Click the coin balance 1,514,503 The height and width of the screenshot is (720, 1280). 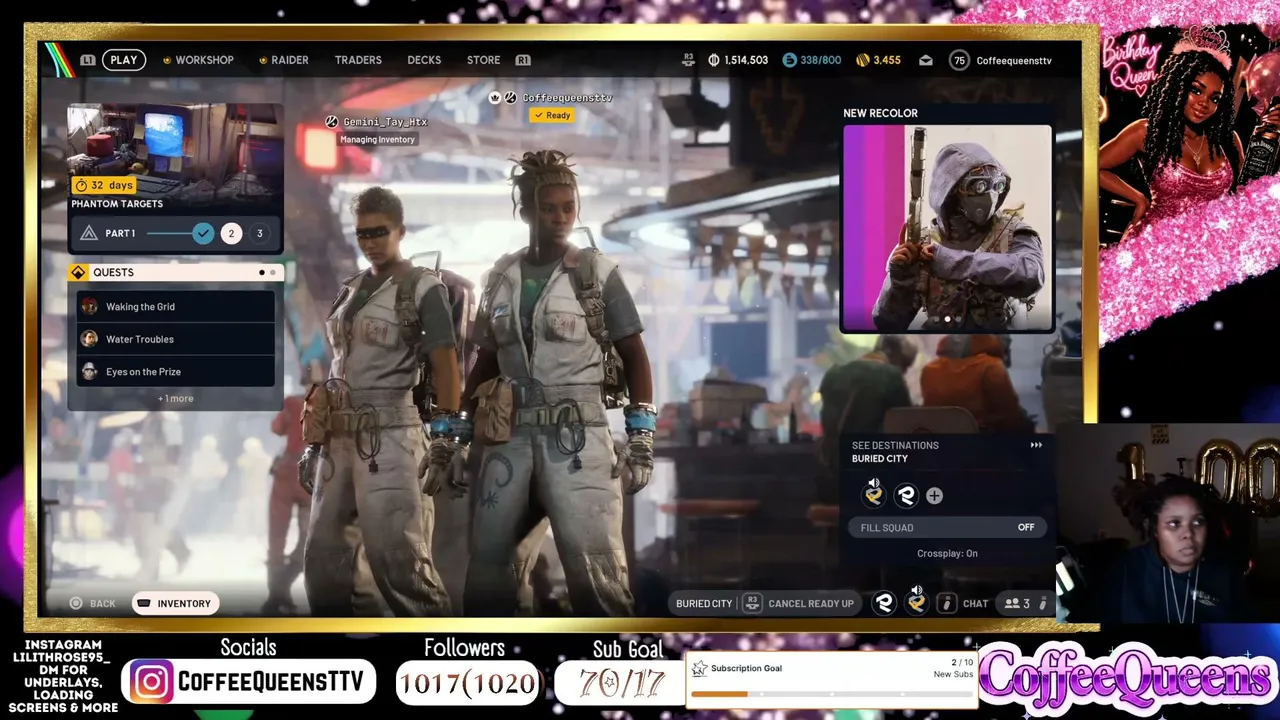tap(738, 60)
